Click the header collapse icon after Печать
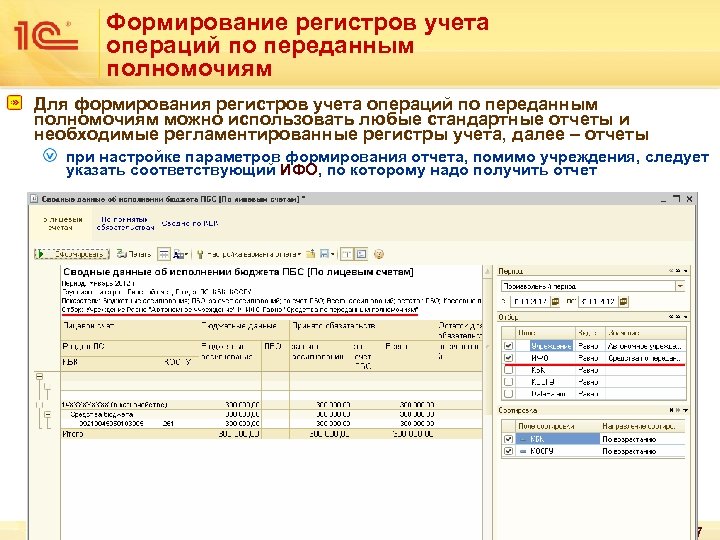This screenshot has width=720, height=540. tap(163, 254)
